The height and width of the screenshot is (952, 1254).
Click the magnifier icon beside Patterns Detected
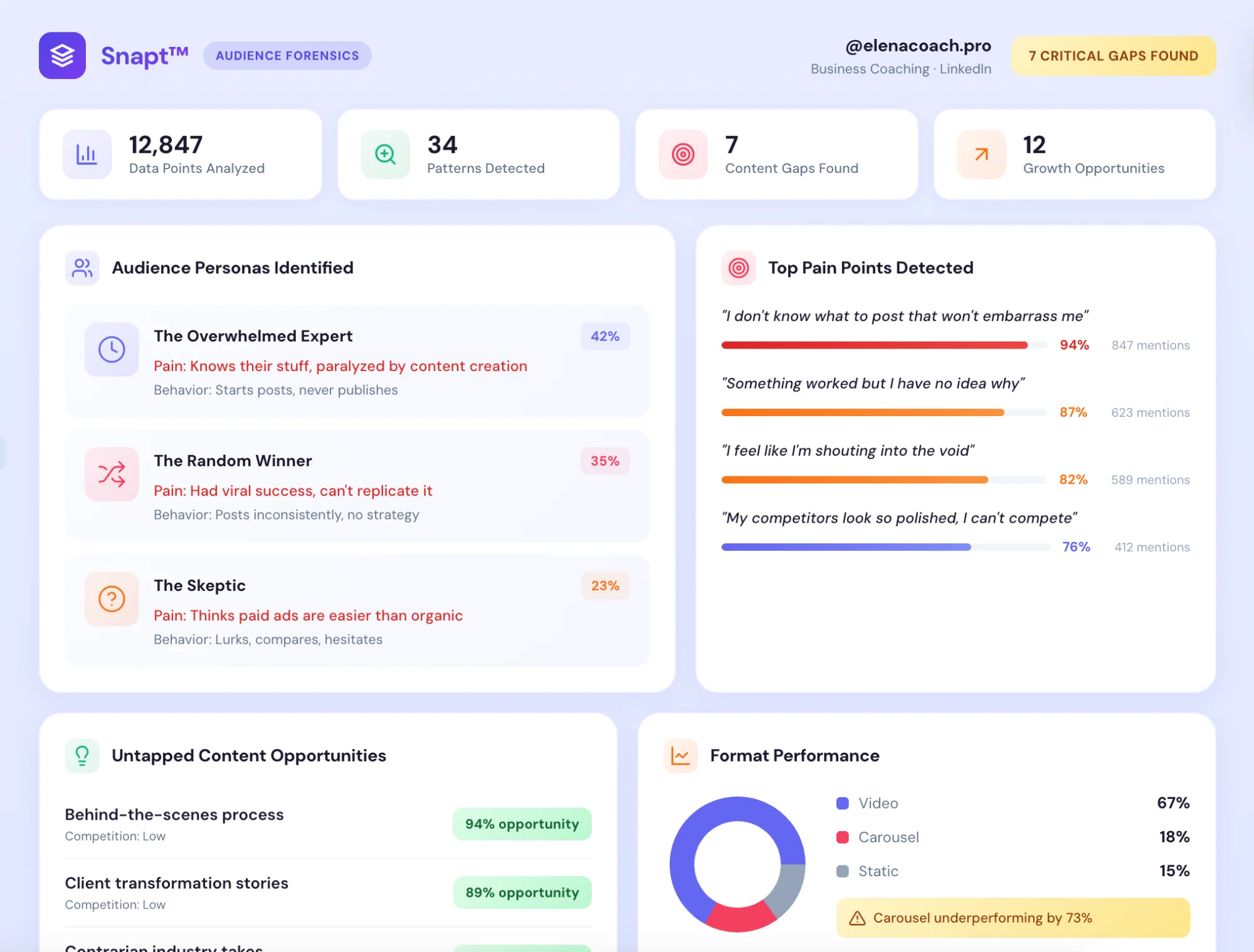click(385, 154)
